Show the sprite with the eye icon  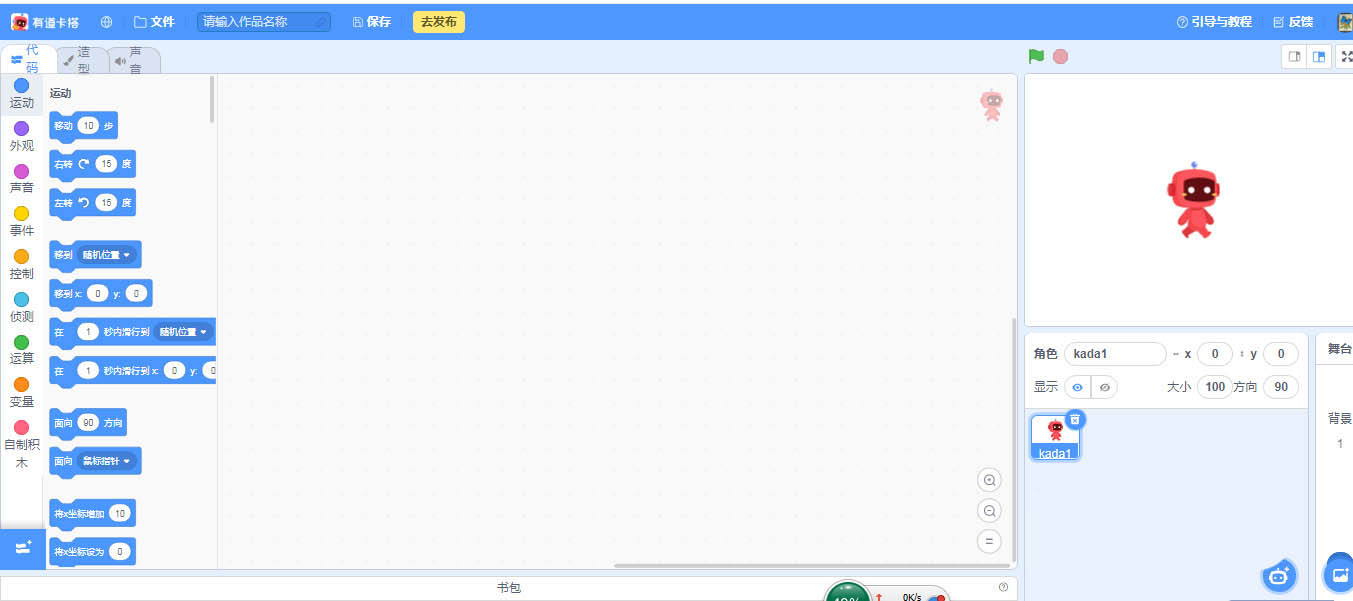coord(1077,387)
